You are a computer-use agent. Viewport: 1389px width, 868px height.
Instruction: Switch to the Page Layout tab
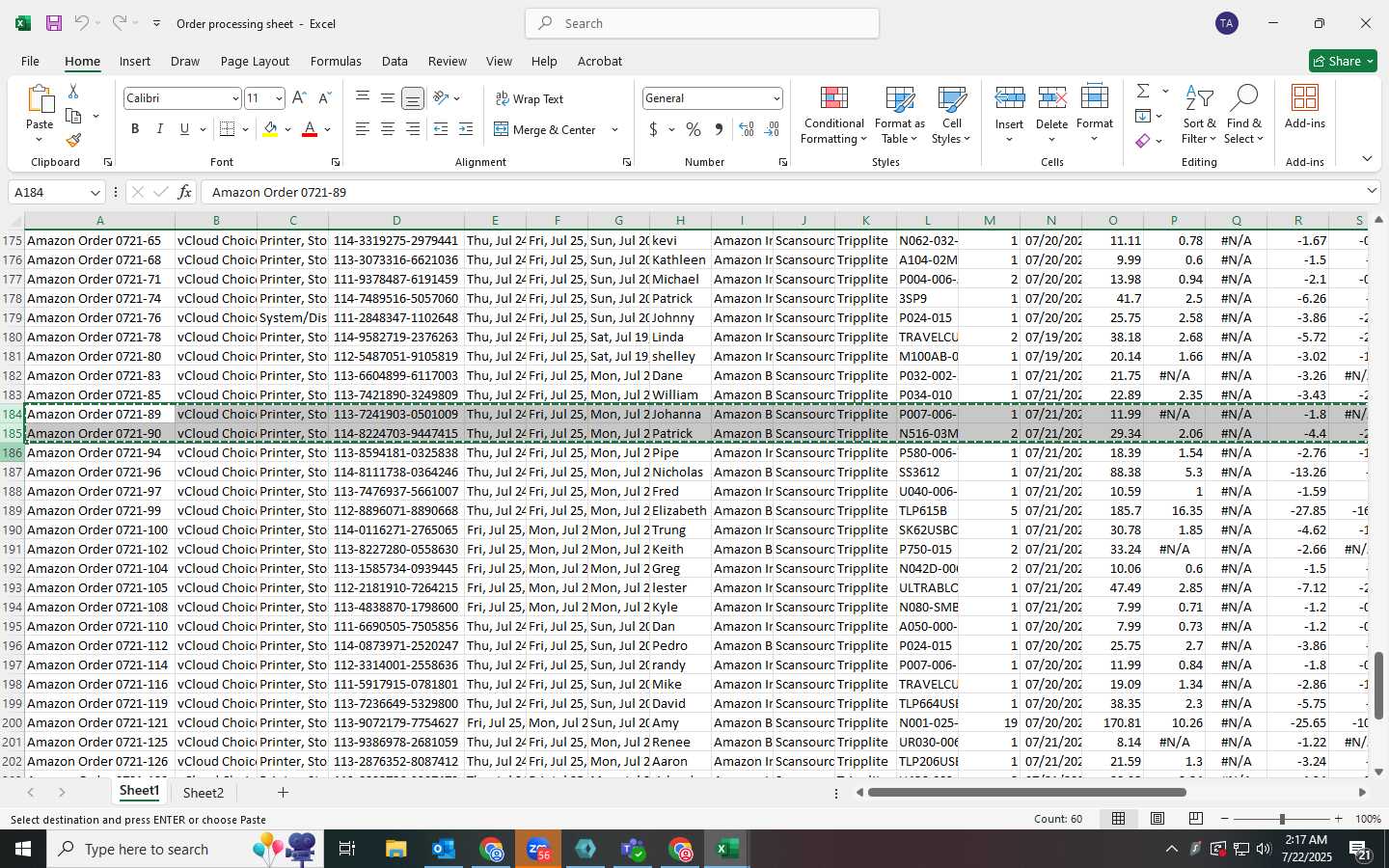tap(255, 61)
